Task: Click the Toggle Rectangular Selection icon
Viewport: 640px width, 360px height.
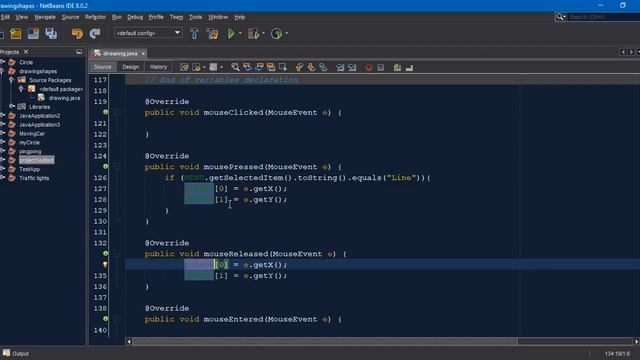Action: coord(283,67)
